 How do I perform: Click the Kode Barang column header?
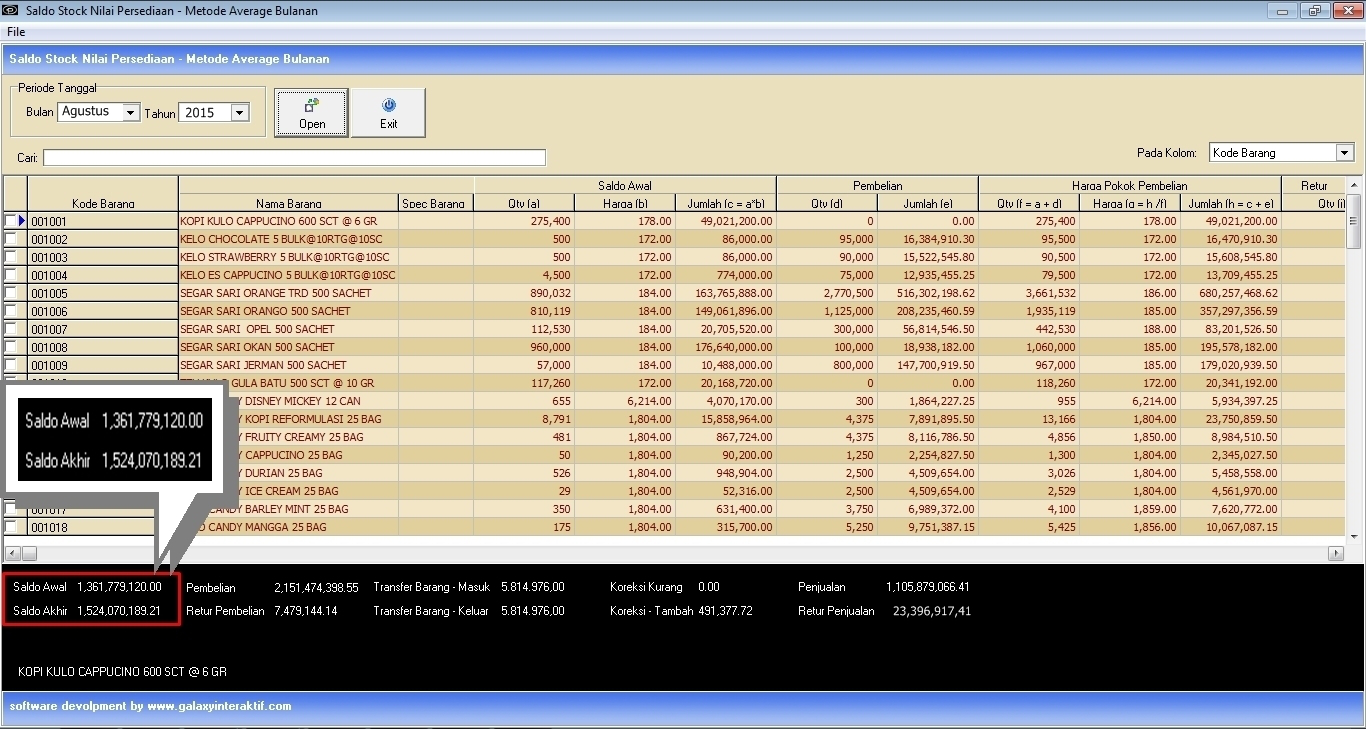click(x=103, y=203)
